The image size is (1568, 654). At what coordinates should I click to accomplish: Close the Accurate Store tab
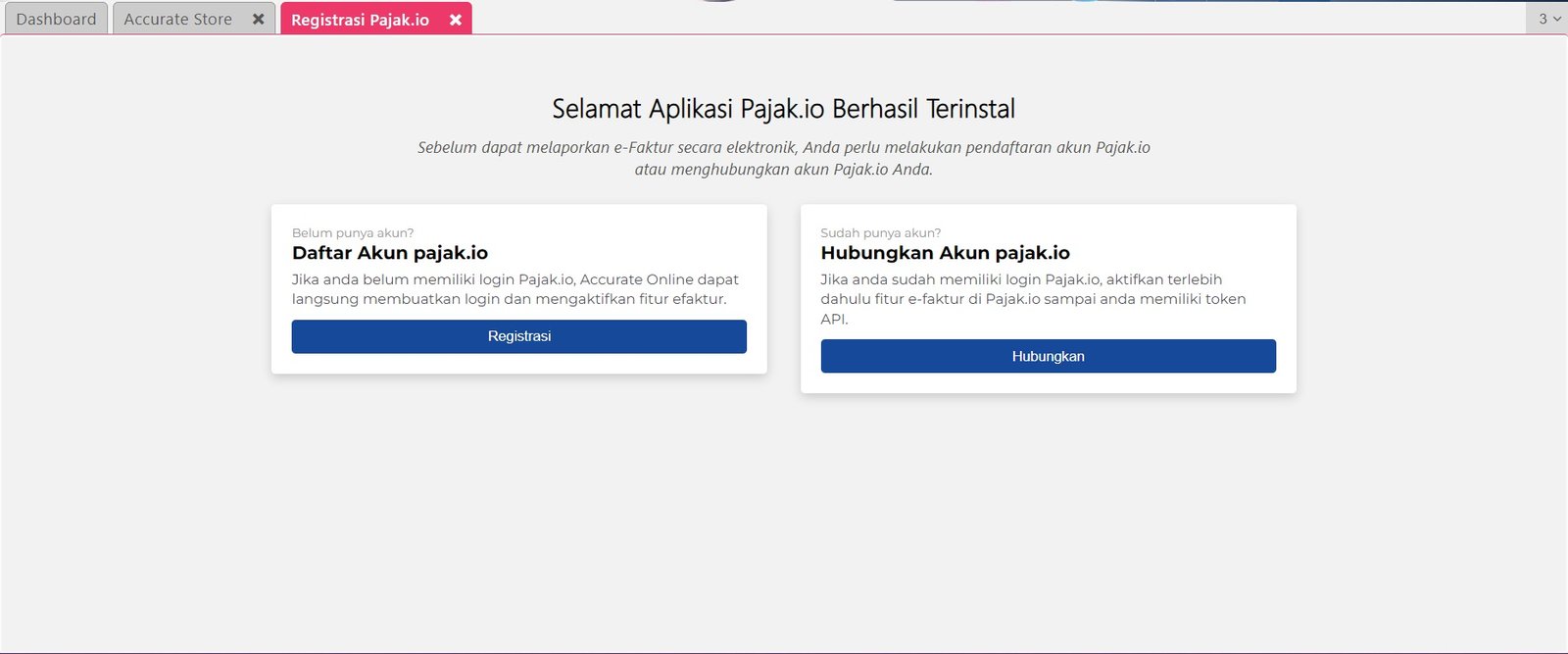pyautogui.click(x=258, y=20)
